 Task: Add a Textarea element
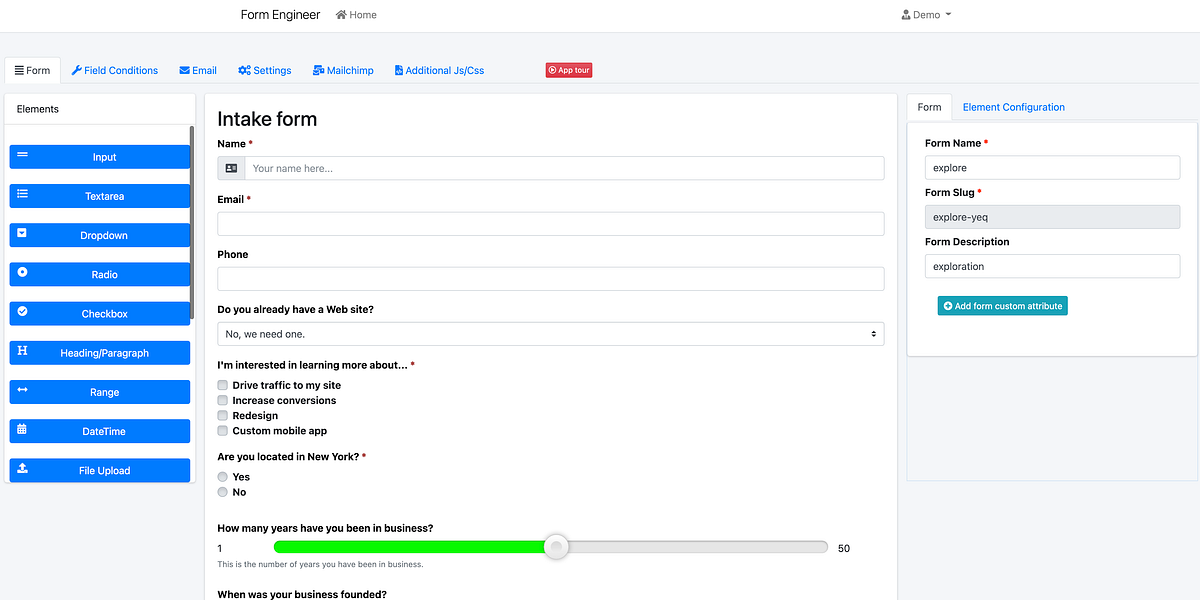[100, 196]
